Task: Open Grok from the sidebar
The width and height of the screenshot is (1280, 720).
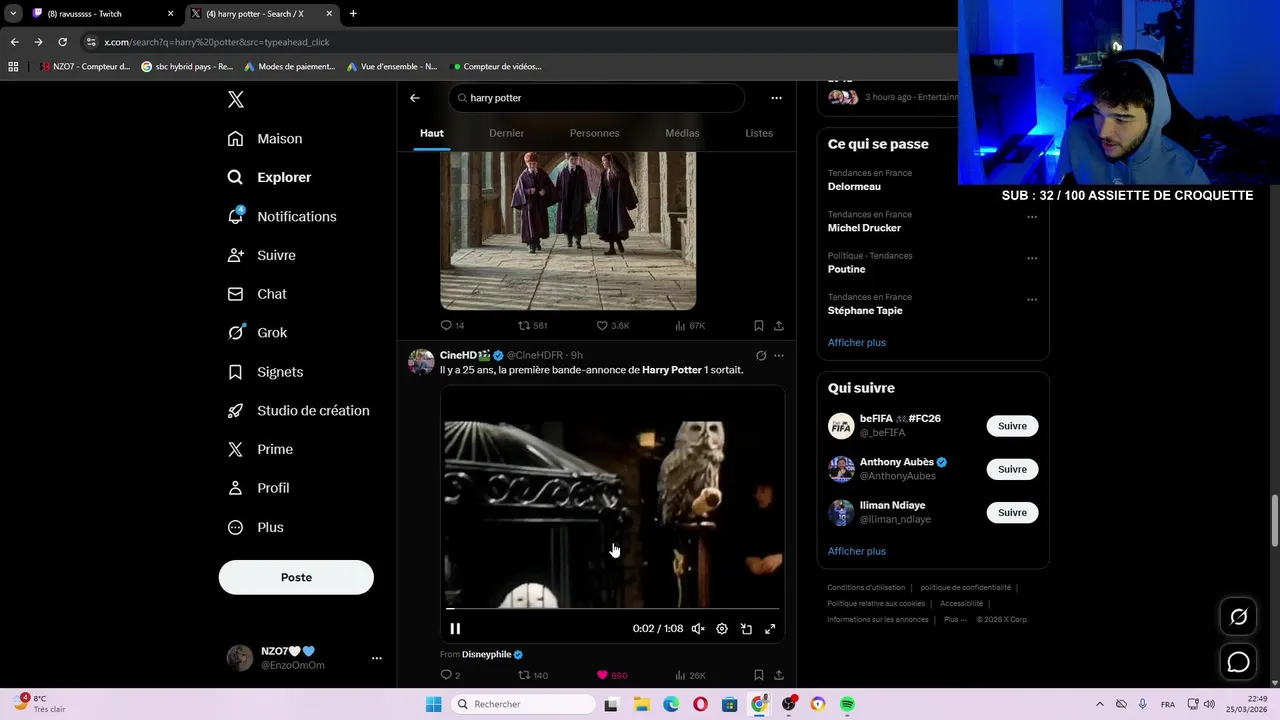Action: [257, 333]
